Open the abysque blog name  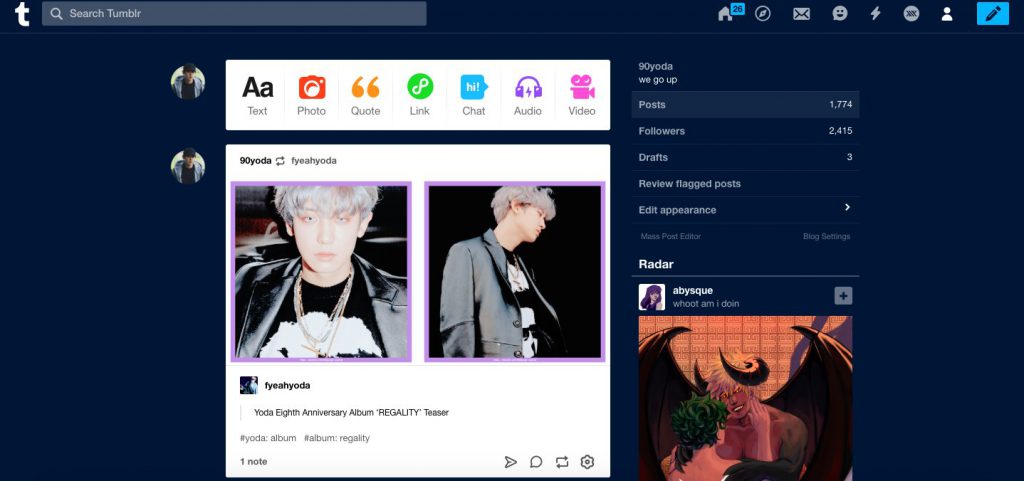[x=693, y=290]
